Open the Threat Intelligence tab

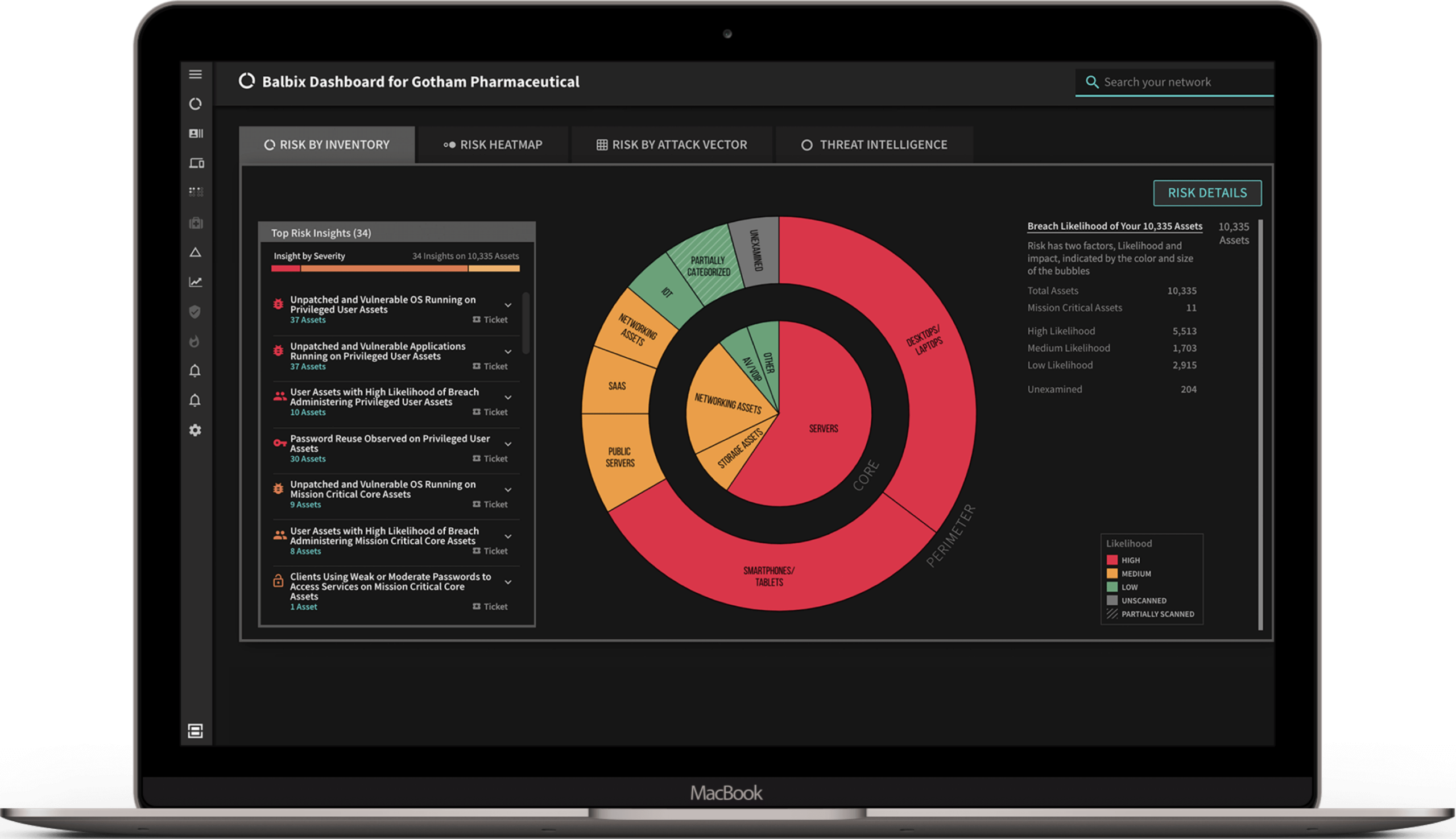[x=874, y=144]
